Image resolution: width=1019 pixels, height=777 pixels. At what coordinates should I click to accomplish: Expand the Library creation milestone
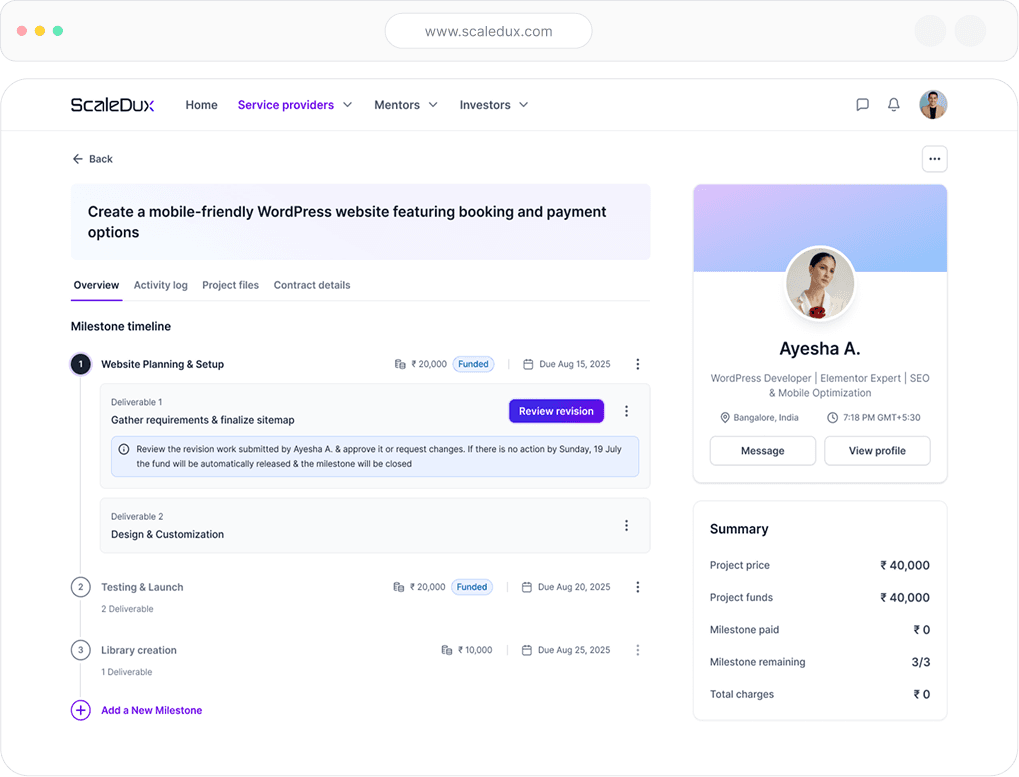point(138,650)
